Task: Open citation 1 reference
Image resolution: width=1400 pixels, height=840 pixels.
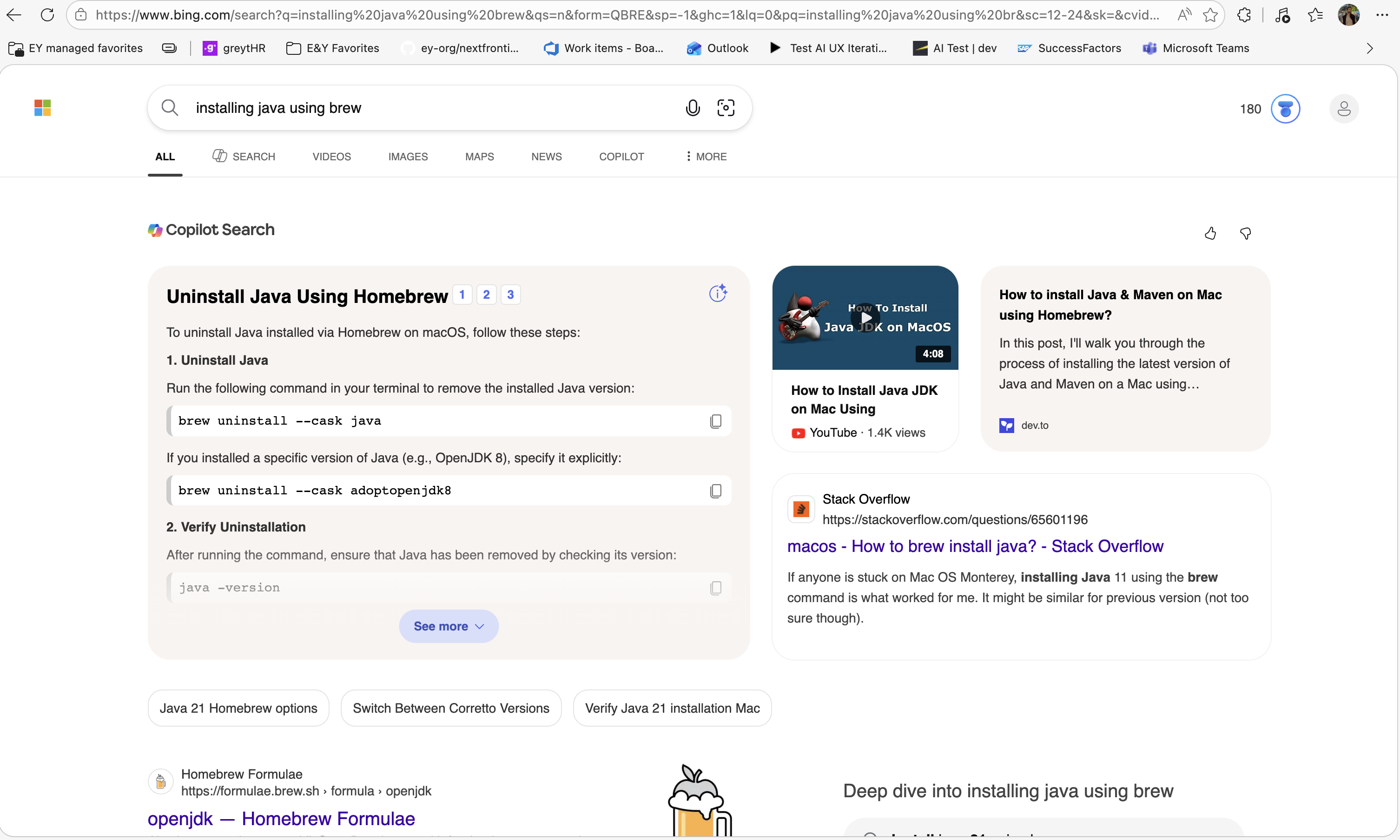Action: pos(462,295)
